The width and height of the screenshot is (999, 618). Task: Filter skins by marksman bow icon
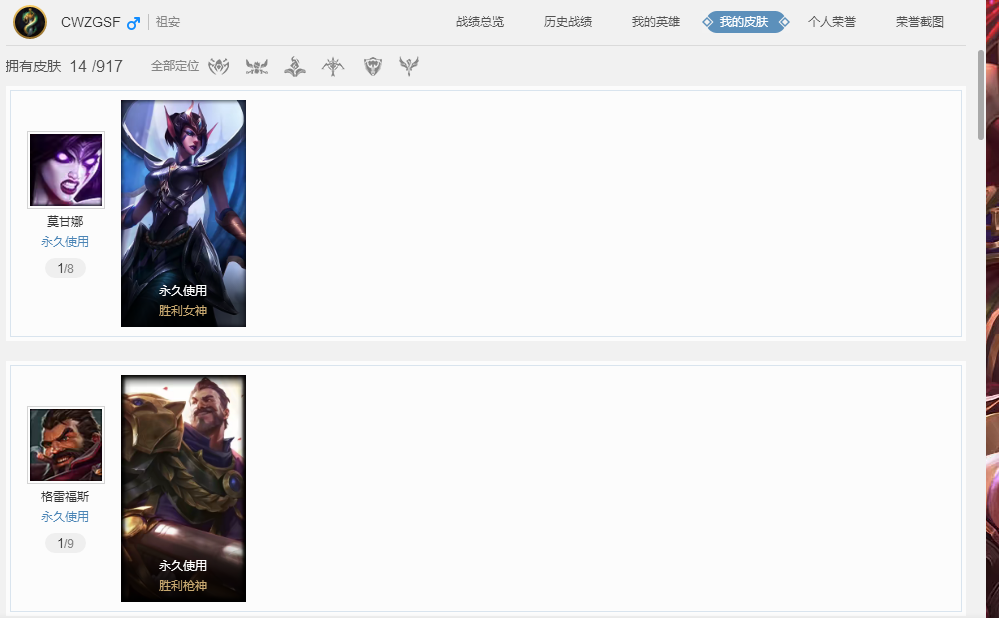coord(333,67)
